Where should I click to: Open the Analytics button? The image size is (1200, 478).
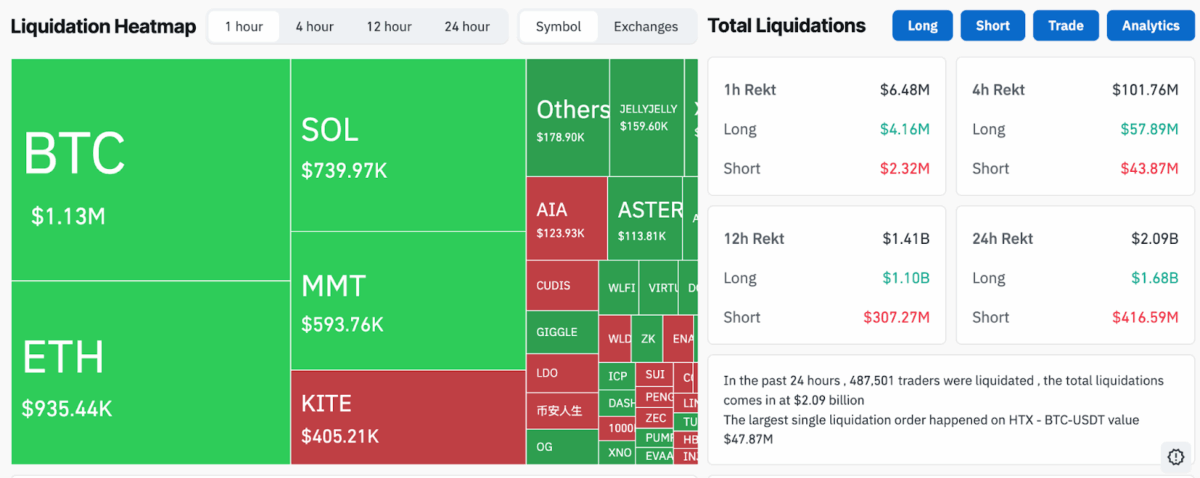pos(1150,26)
